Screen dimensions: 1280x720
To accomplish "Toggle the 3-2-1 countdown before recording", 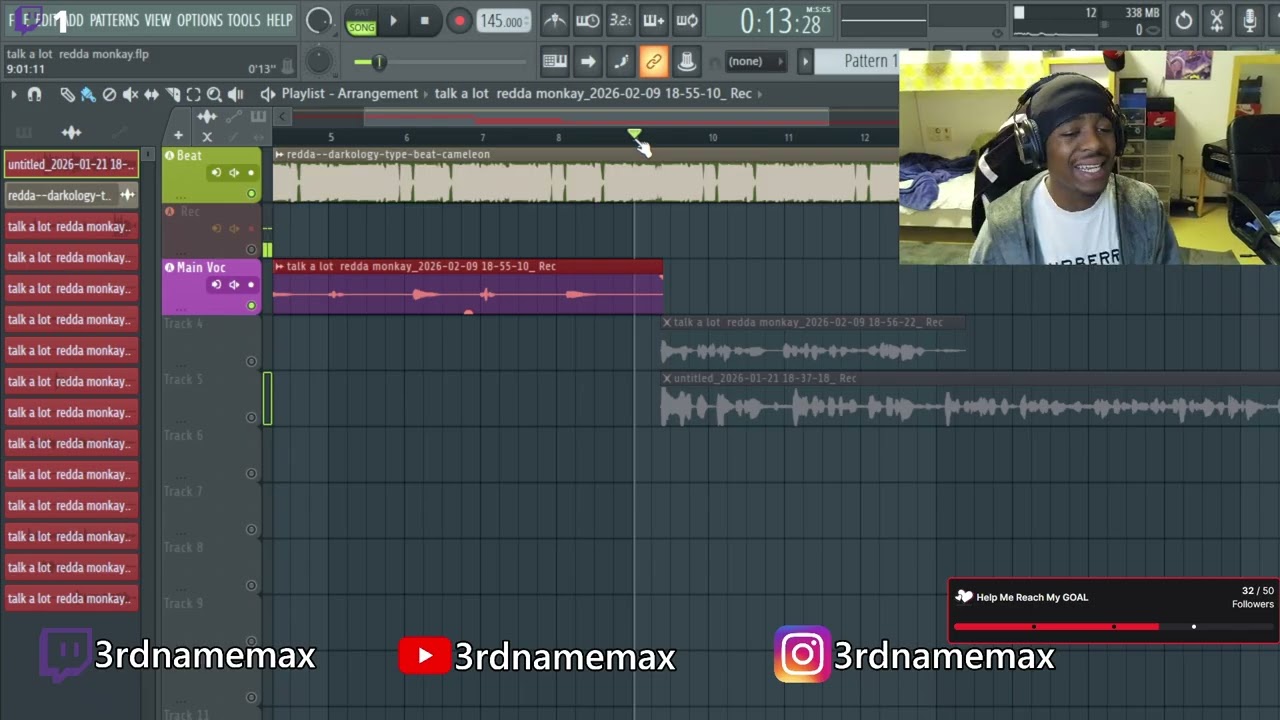I will pos(620,20).
